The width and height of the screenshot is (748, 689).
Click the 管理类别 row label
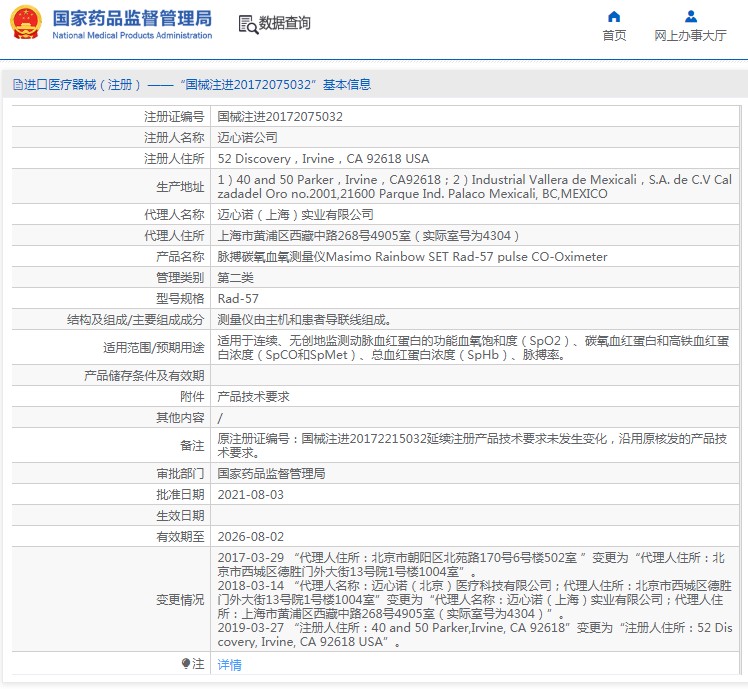(x=180, y=278)
